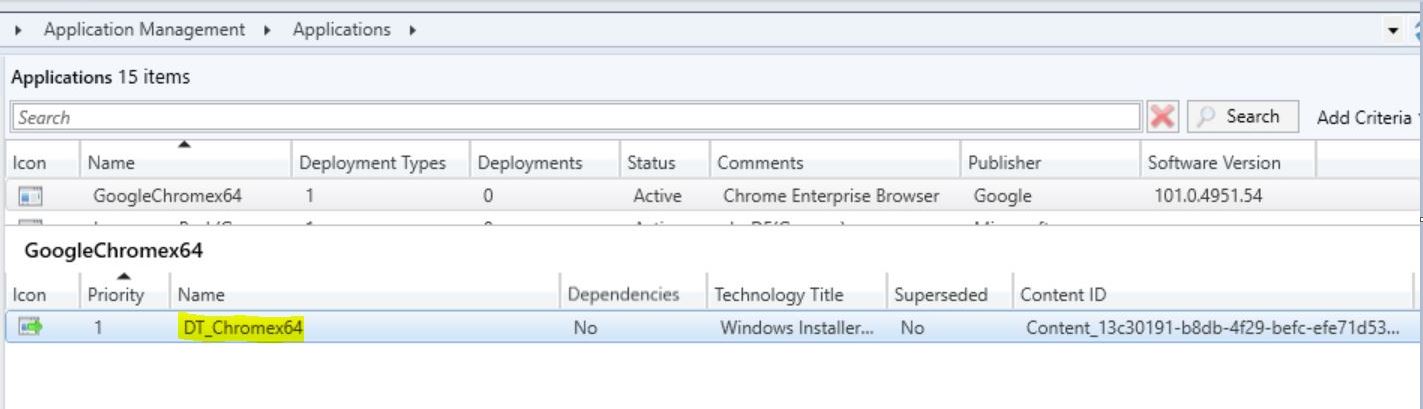Click the Google publisher cell
Screen dimensions: 1423x409
click(x=1002, y=196)
